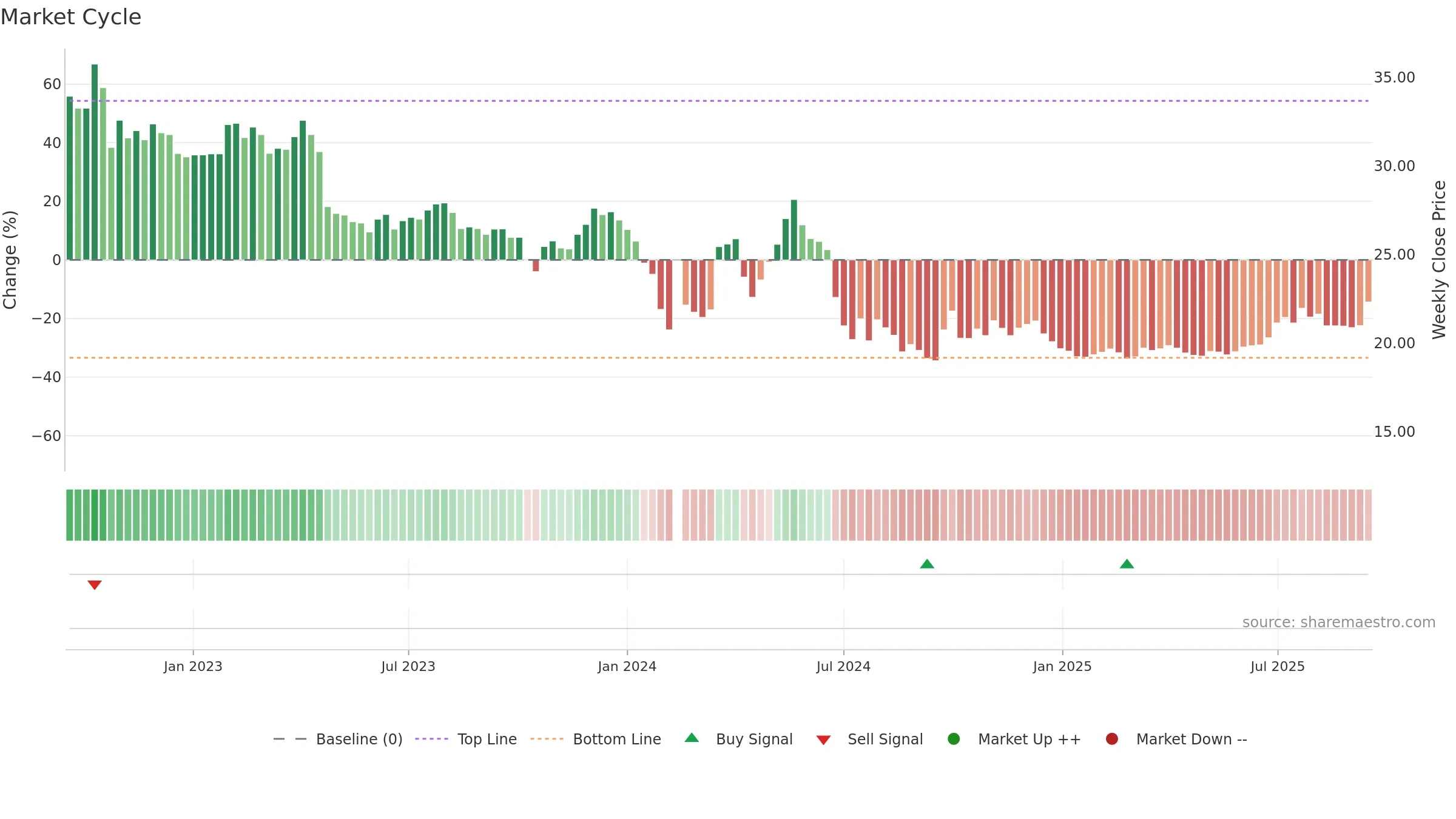Toggle the Top Line legend entry
The image size is (1456, 819).
(466, 739)
